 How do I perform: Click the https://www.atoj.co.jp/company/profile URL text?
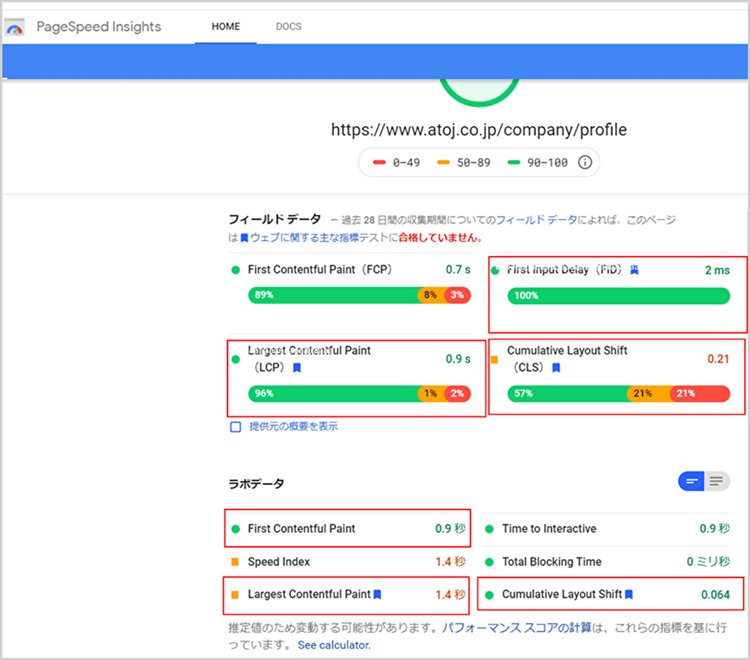point(479,130)
